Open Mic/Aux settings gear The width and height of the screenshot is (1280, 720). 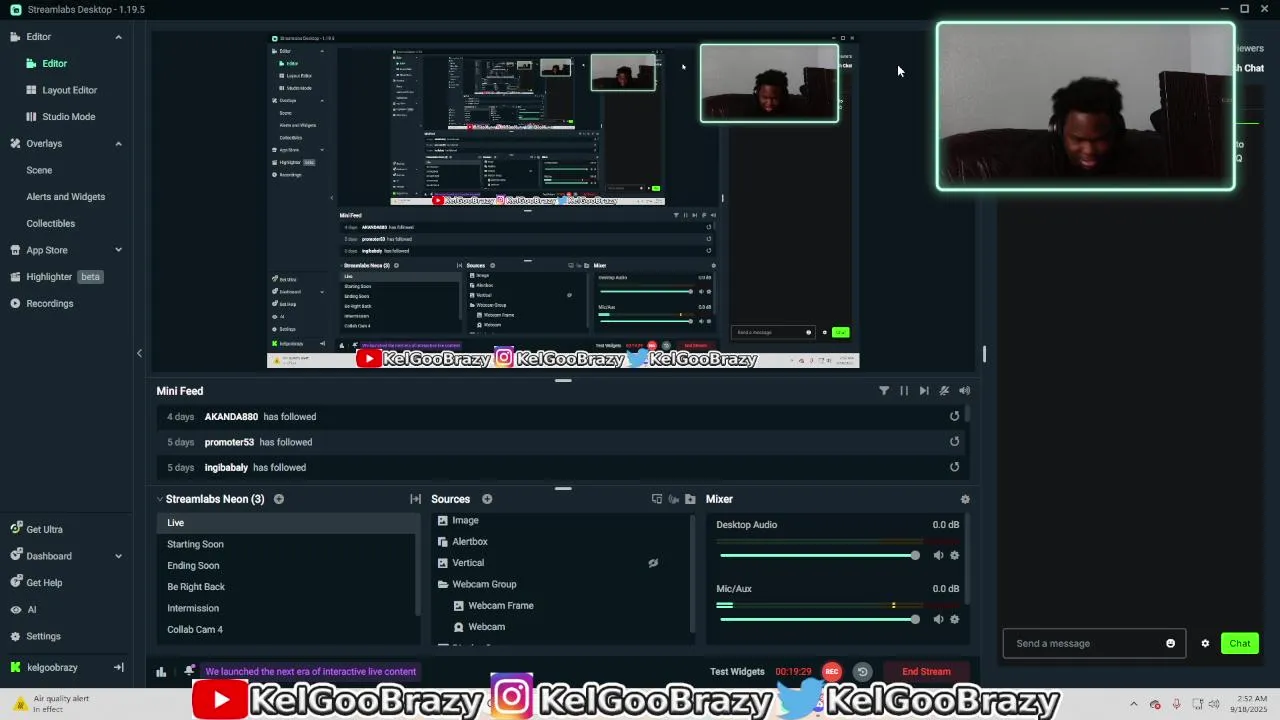coord(954,619)
